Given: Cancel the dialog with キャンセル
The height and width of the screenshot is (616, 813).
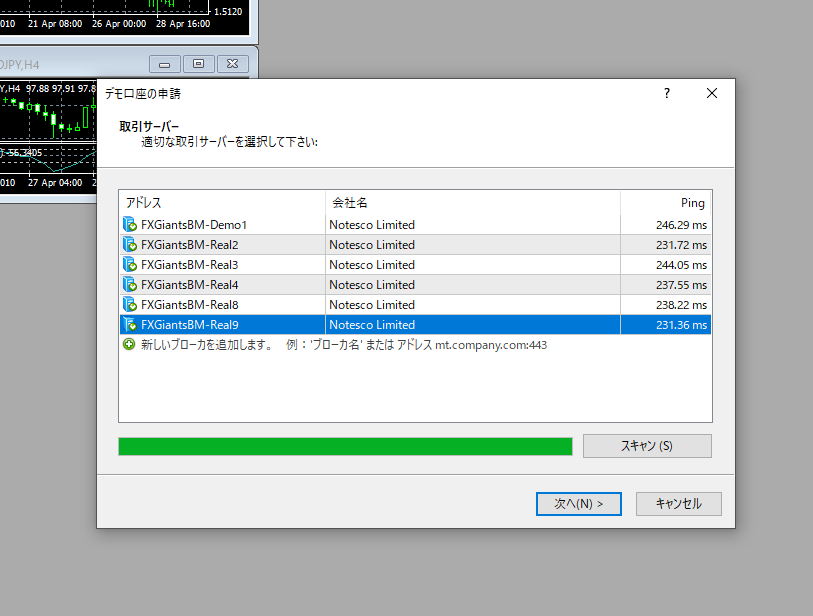Looking at the screenshot, I should (x=679, y=504).
